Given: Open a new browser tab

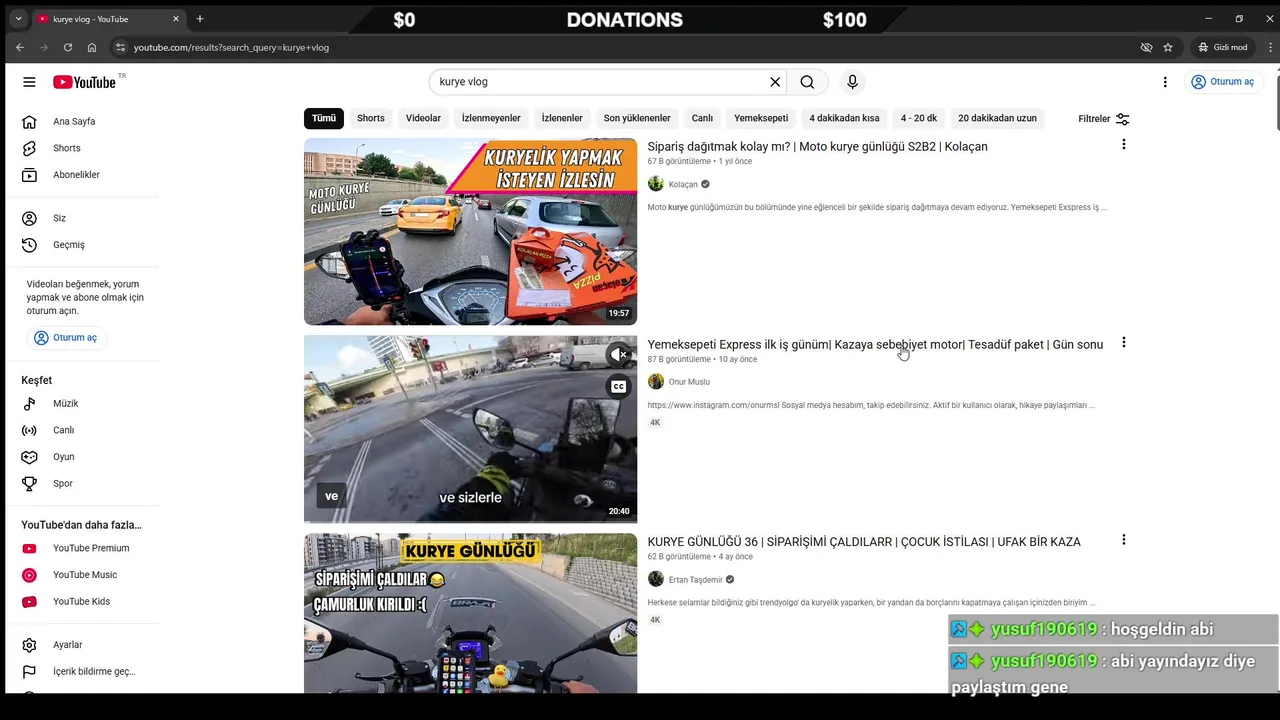Looking at the screenshot, I should 200,19.
